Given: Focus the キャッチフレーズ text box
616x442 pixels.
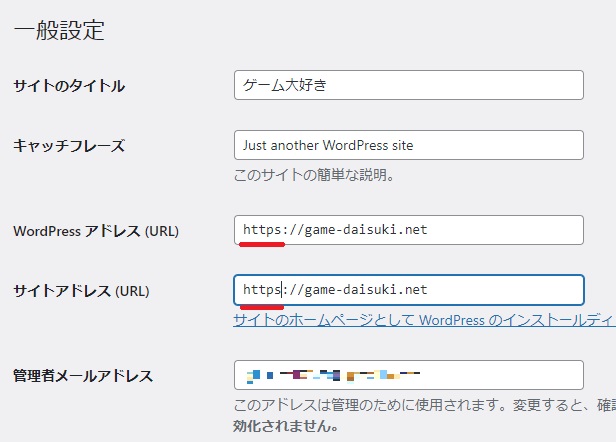Looking at the screenshot, I should click(x=409, y=145).
